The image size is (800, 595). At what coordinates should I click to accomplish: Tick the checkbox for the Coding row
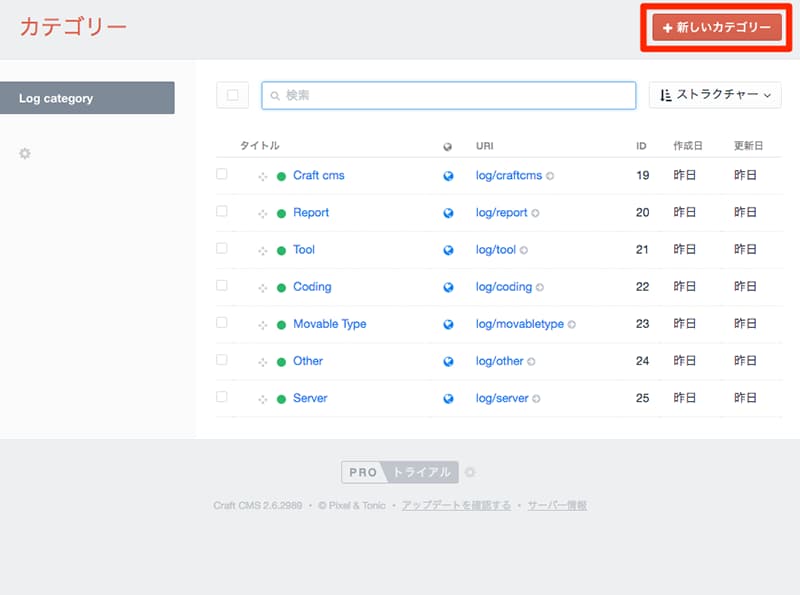coord(222,285)
